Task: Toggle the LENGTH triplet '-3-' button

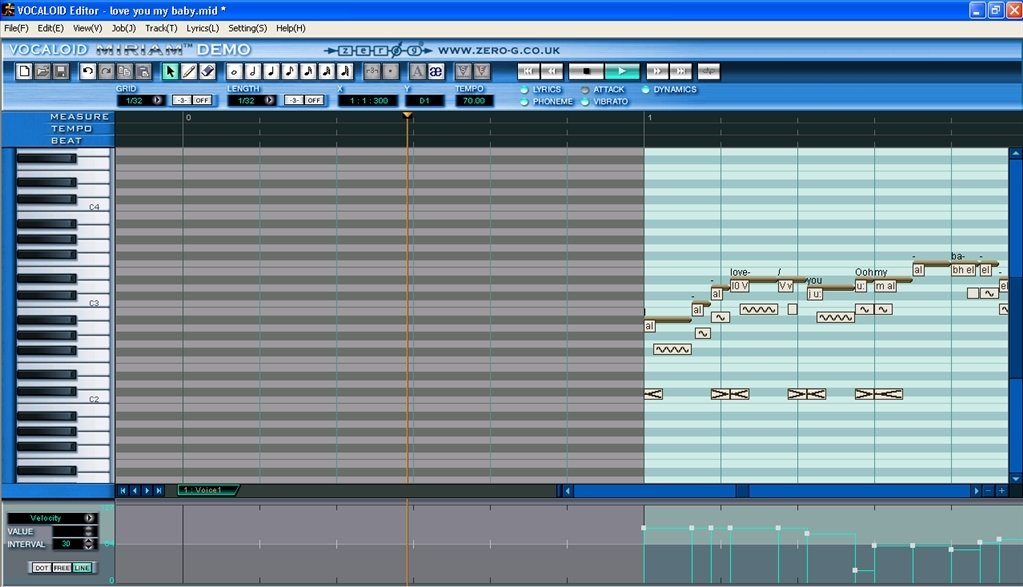Action: (294, 100)
